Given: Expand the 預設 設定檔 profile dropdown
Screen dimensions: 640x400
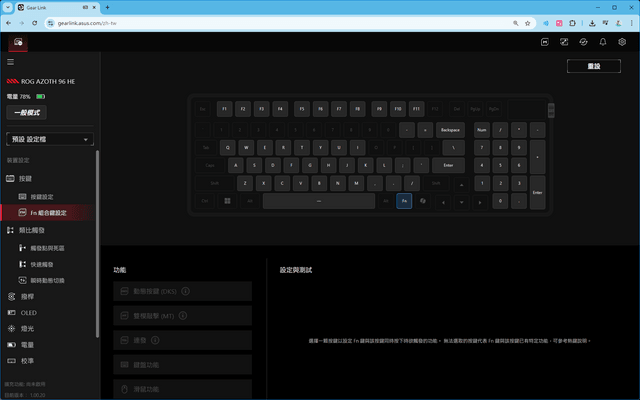Looking at the screenshot, I should click(x=50, y=139).
